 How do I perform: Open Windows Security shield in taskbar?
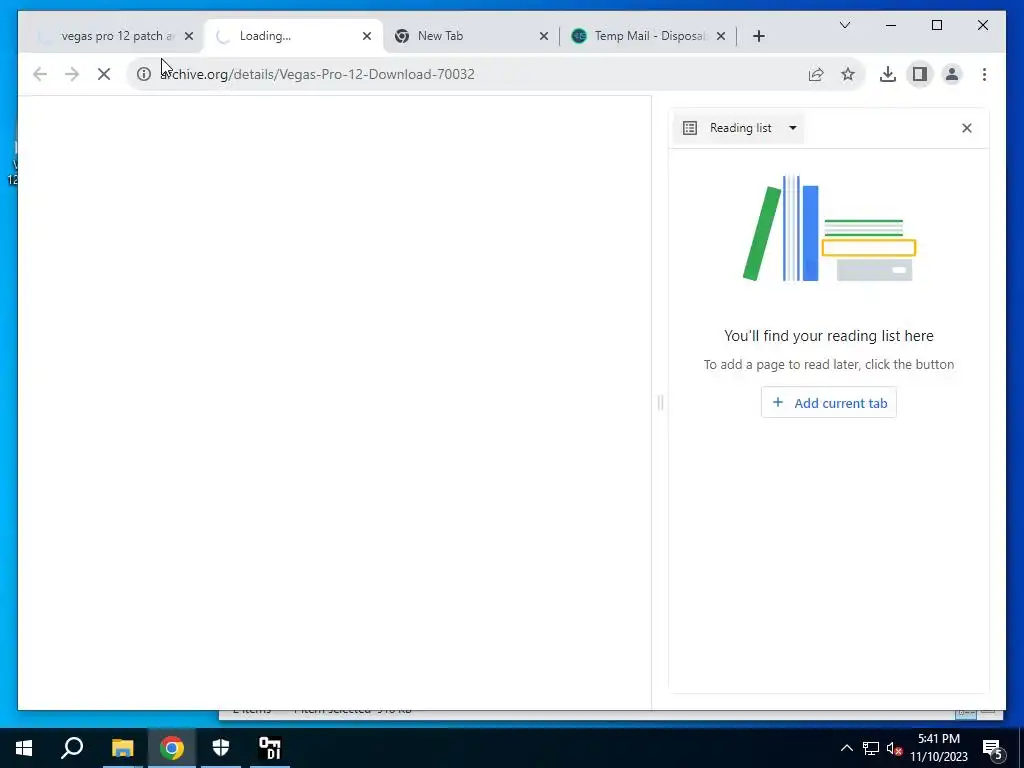[x=221, y=748]
